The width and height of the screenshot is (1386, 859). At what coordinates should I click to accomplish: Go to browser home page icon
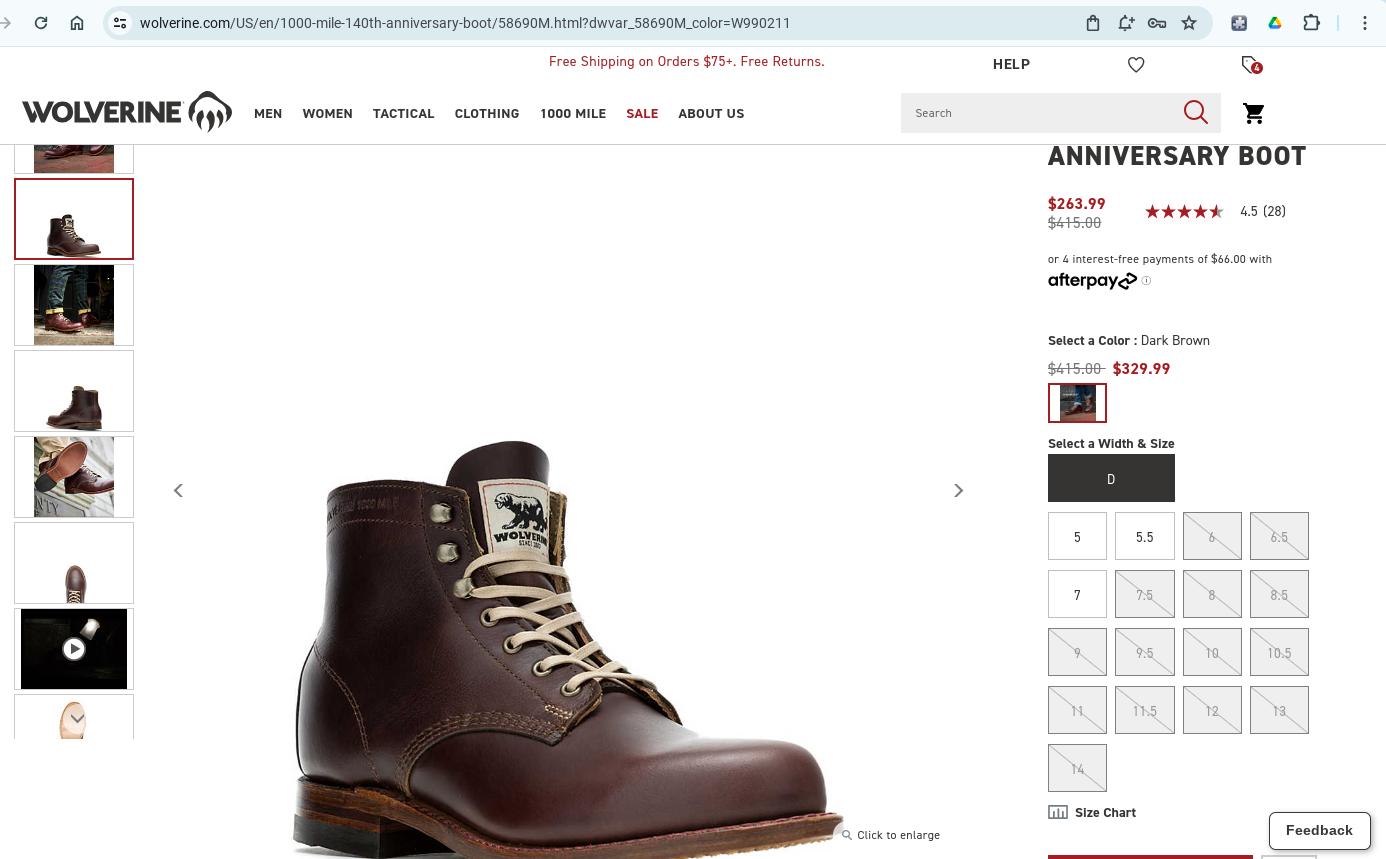pos(77,23)
